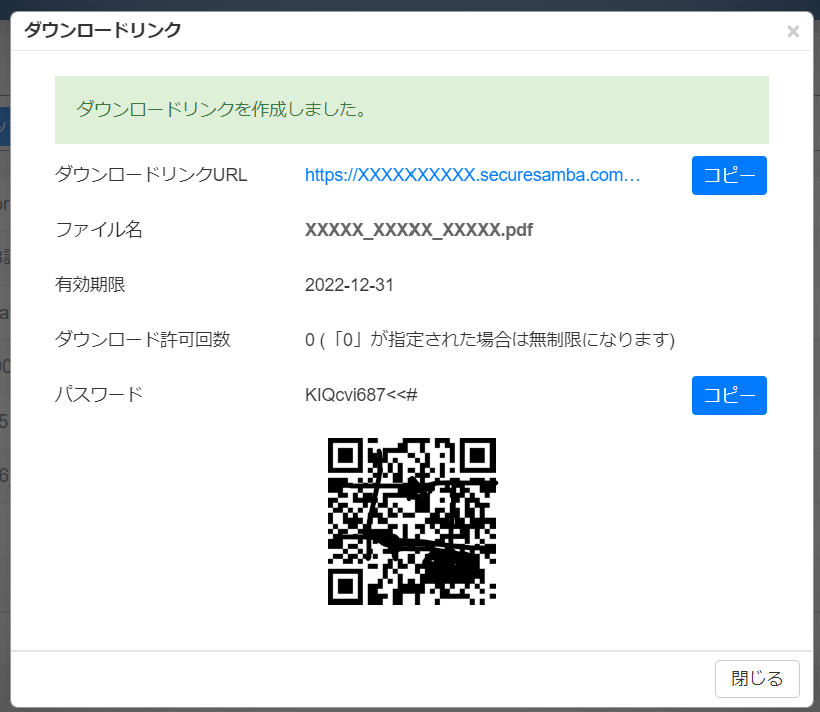Open the securesamba.com download link URL
This screenshot has width=820, height=712.
[472, 175]
